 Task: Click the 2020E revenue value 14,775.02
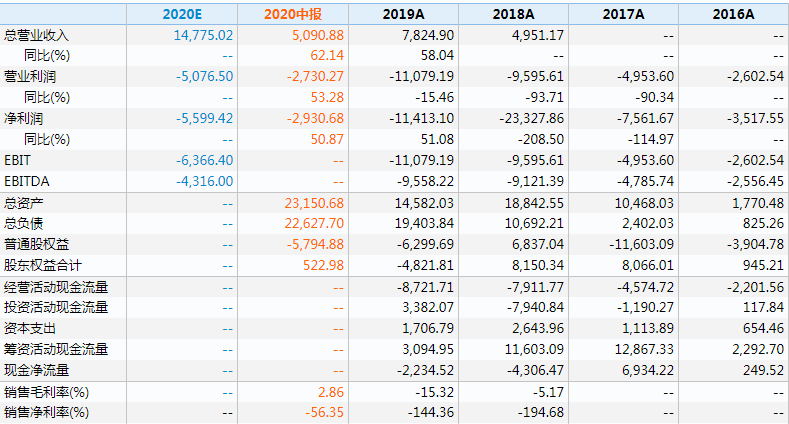(203, 35)
